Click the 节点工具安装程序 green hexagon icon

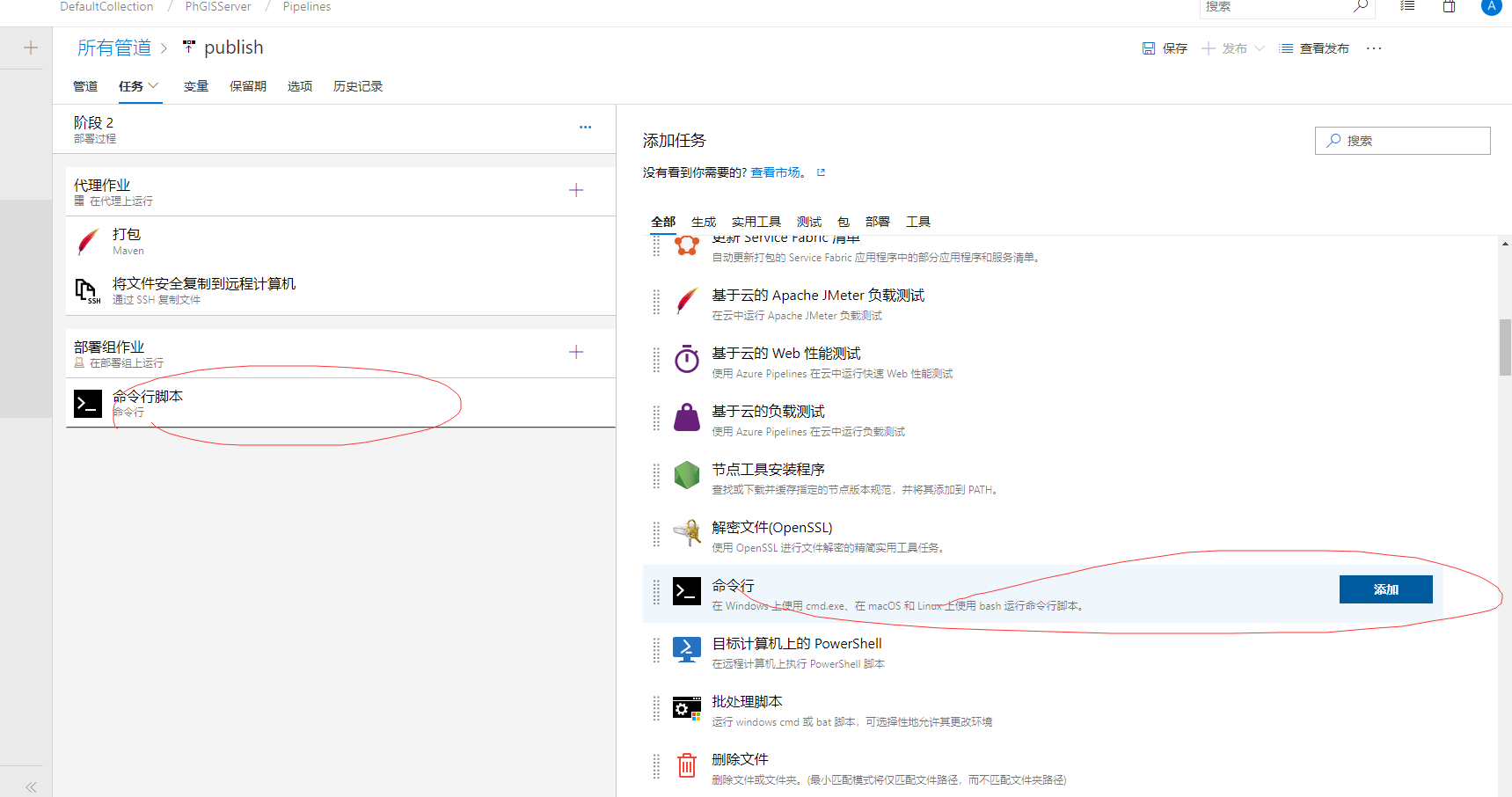coord(686,476)
